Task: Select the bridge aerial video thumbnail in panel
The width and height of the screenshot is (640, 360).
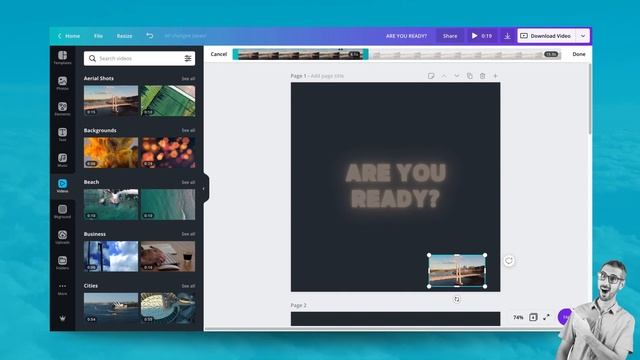Action: pyautogui.click(x=111, y=101)
